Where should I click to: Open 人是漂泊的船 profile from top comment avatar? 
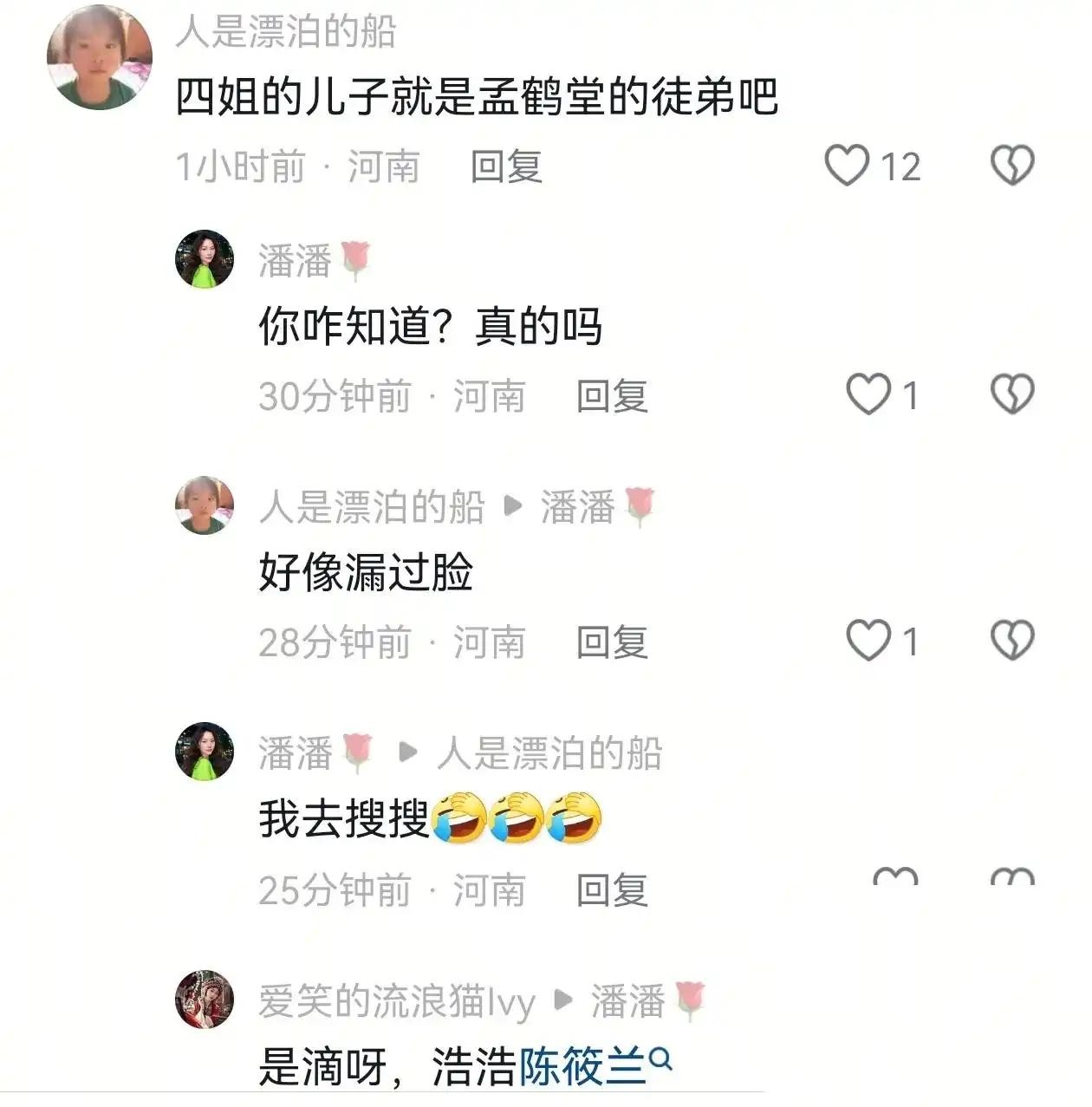point(99,58)
